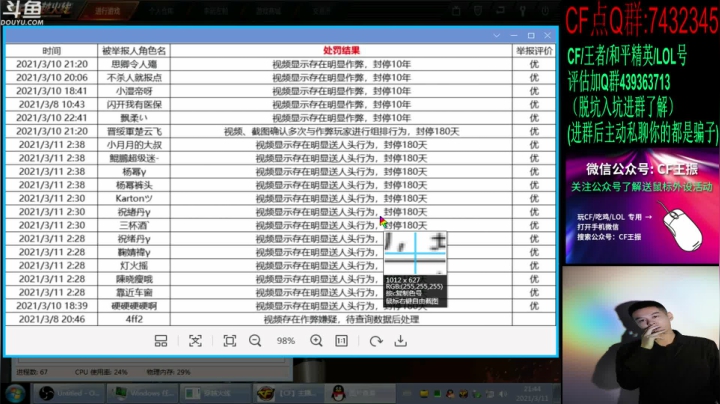
Task: Save the image with the download icon
Action: [400, 341]
